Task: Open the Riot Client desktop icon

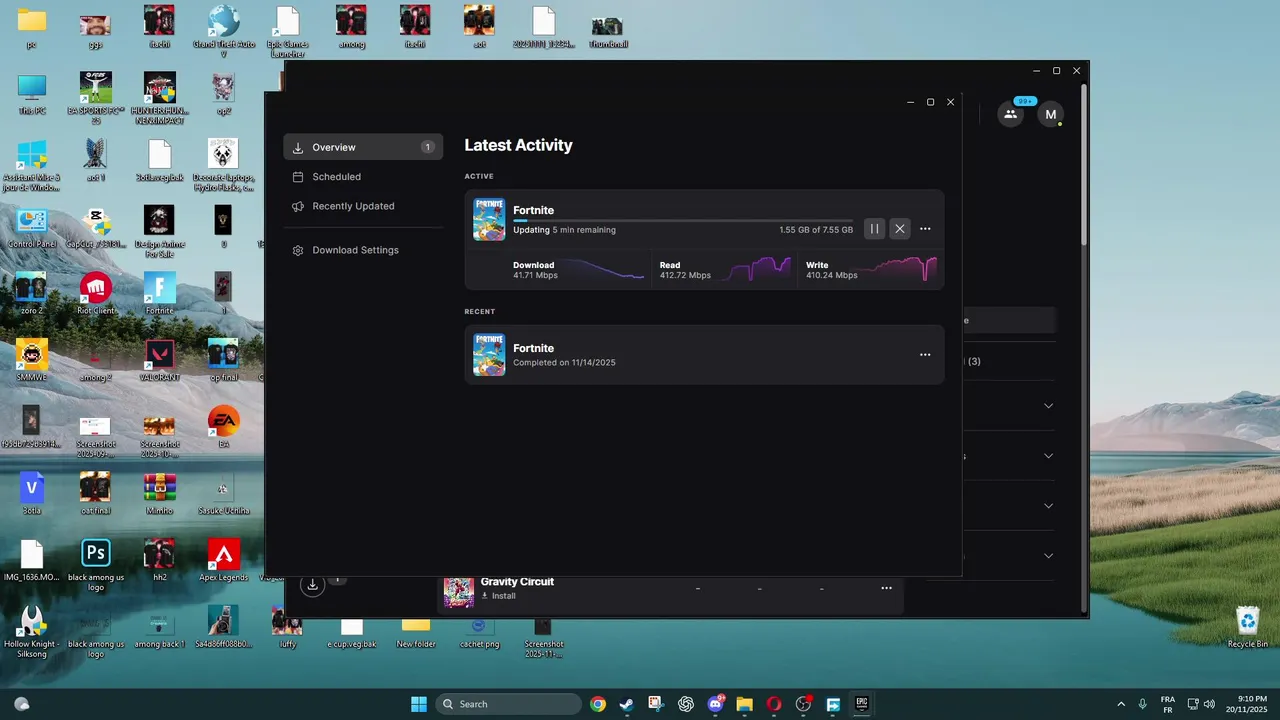Action: [95, 293]
